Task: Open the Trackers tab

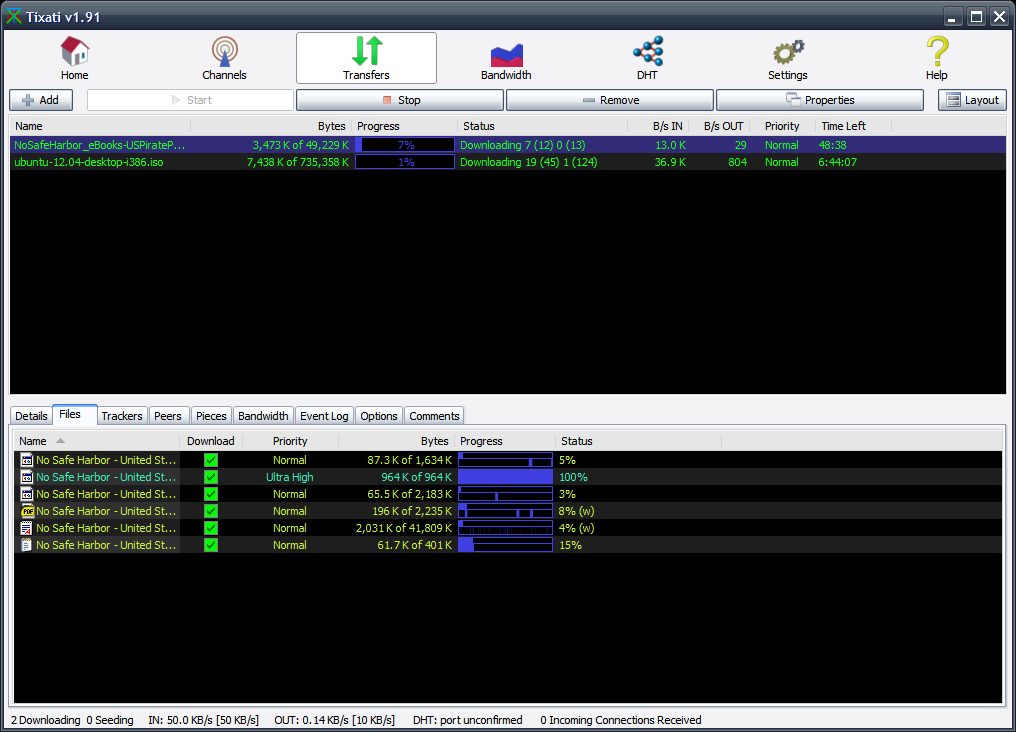Action: point(122,416)
